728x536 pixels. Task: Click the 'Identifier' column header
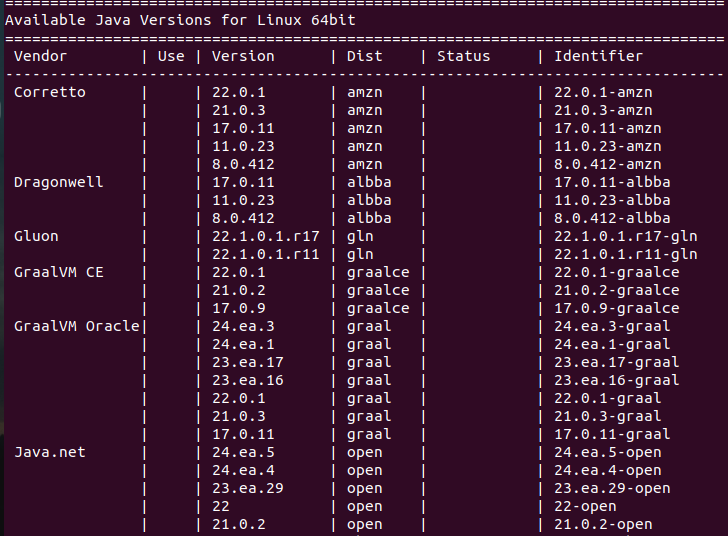click(598, 56)
